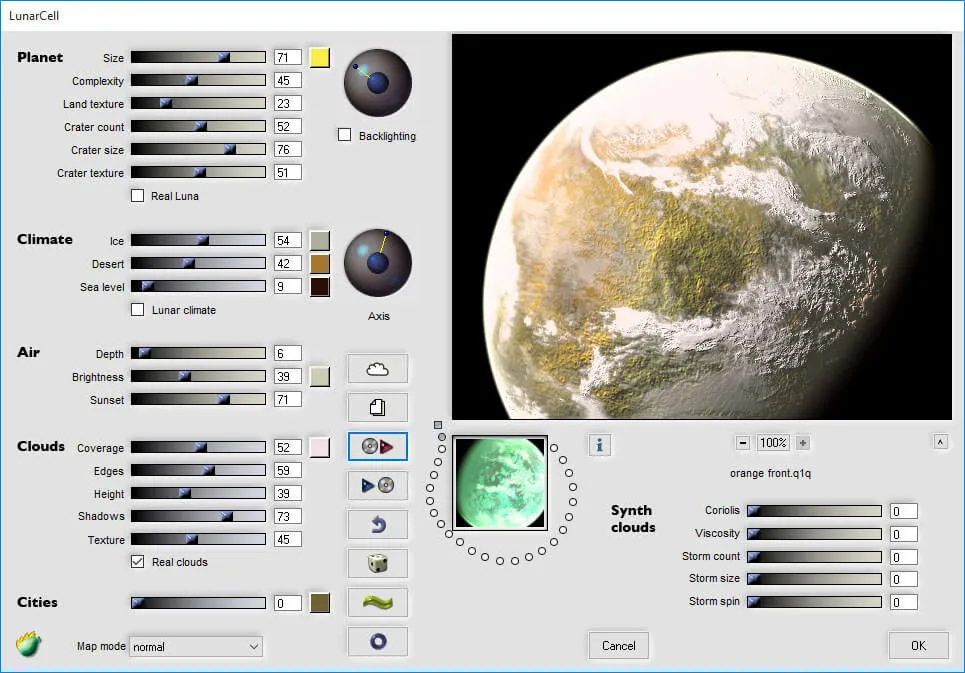Viewport: 965px width, 673px height.
Task: Check the Lunar climate option
Action: 137,310
